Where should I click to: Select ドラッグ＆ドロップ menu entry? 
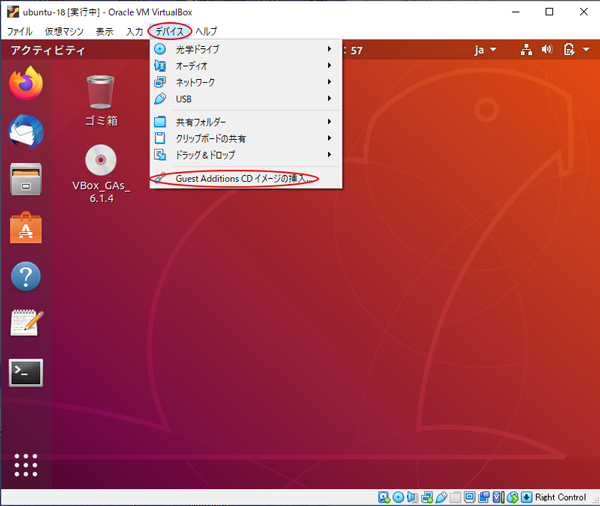(x=246, y=155)
